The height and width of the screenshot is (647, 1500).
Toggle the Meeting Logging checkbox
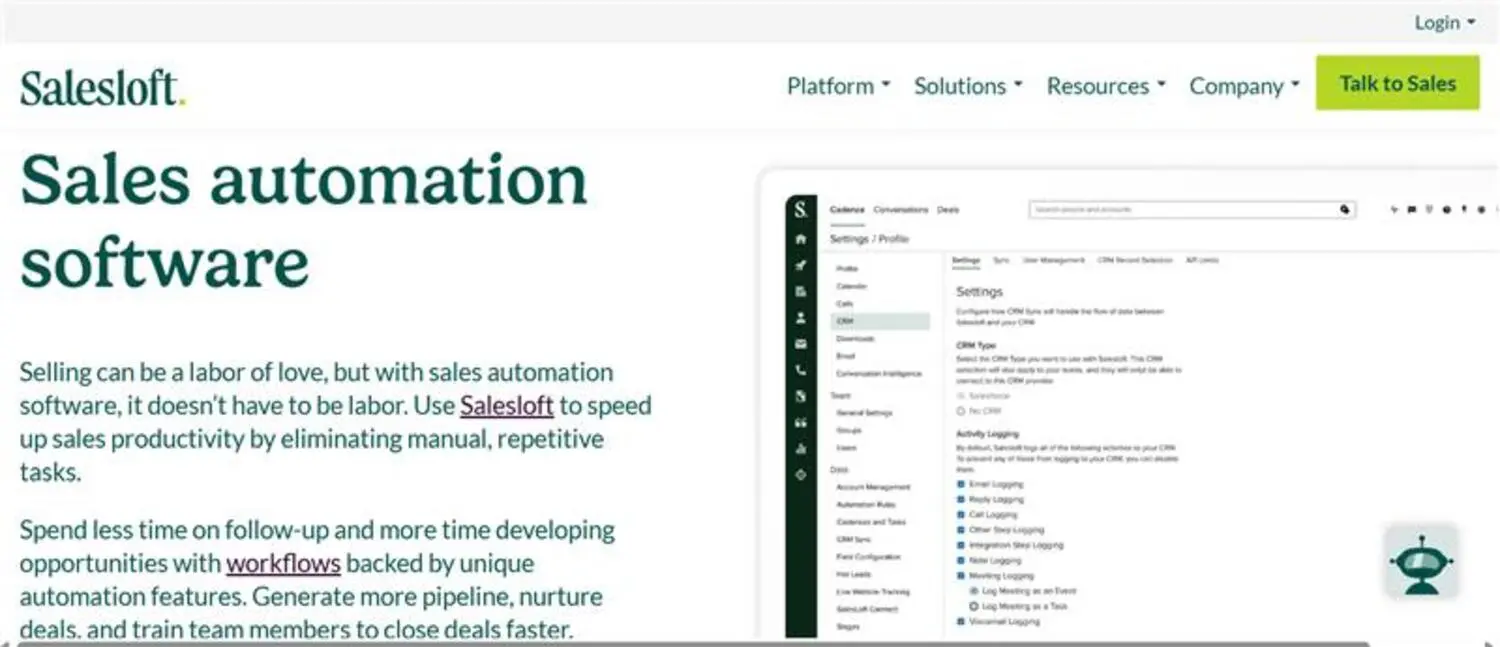[961, 576]
